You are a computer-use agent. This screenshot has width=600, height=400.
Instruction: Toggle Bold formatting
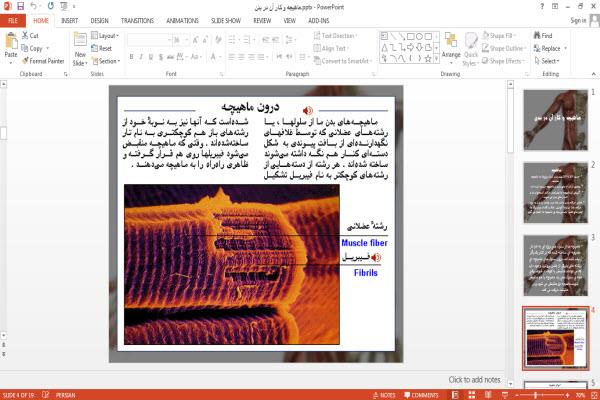click(x=131, y=57)
